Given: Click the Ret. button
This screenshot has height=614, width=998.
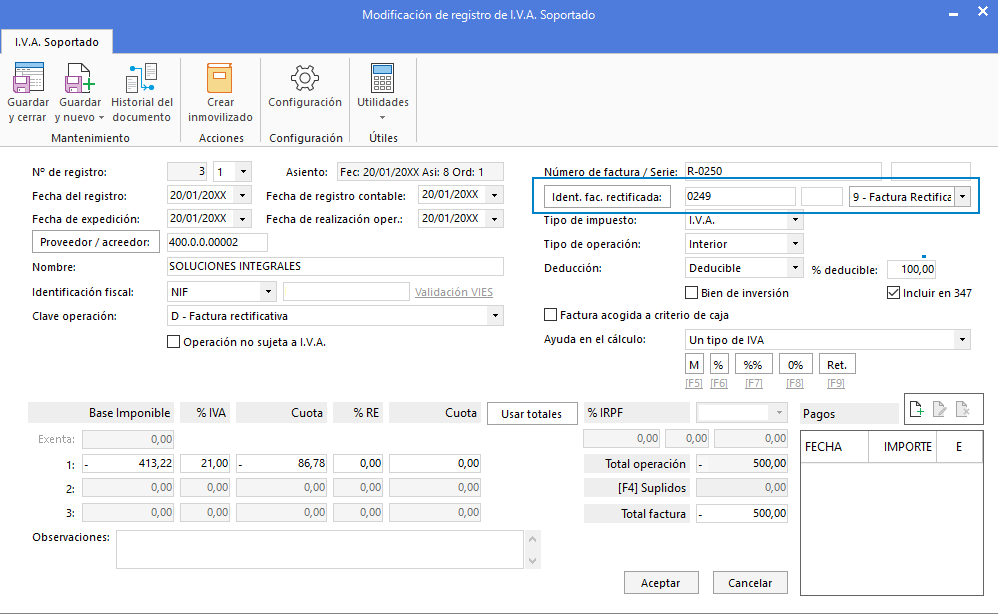Looking at the screenshot, I should pos(837,365).
